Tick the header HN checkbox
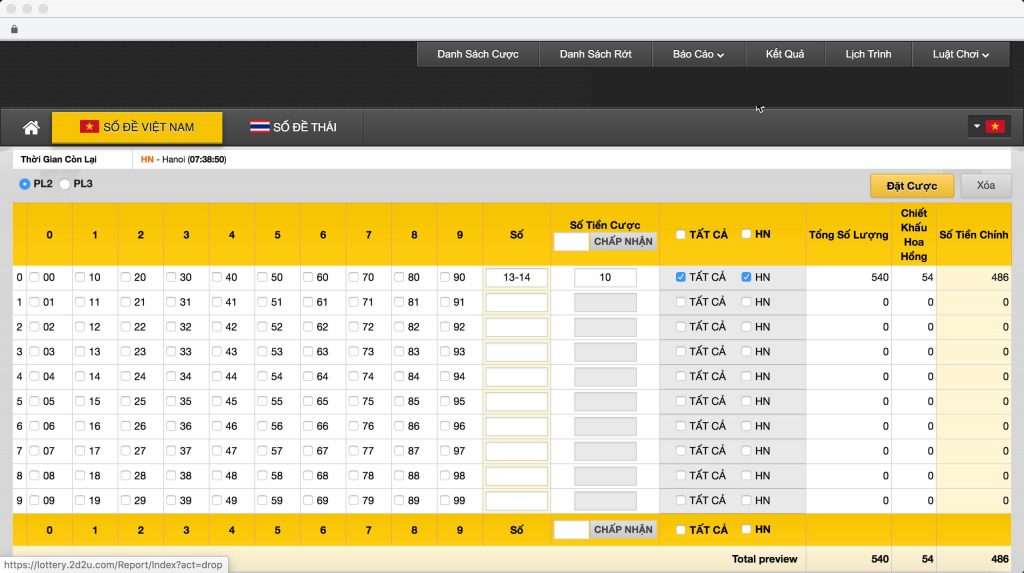The image size is (1024, 573). pyautogui.click(x=747, y=234)
